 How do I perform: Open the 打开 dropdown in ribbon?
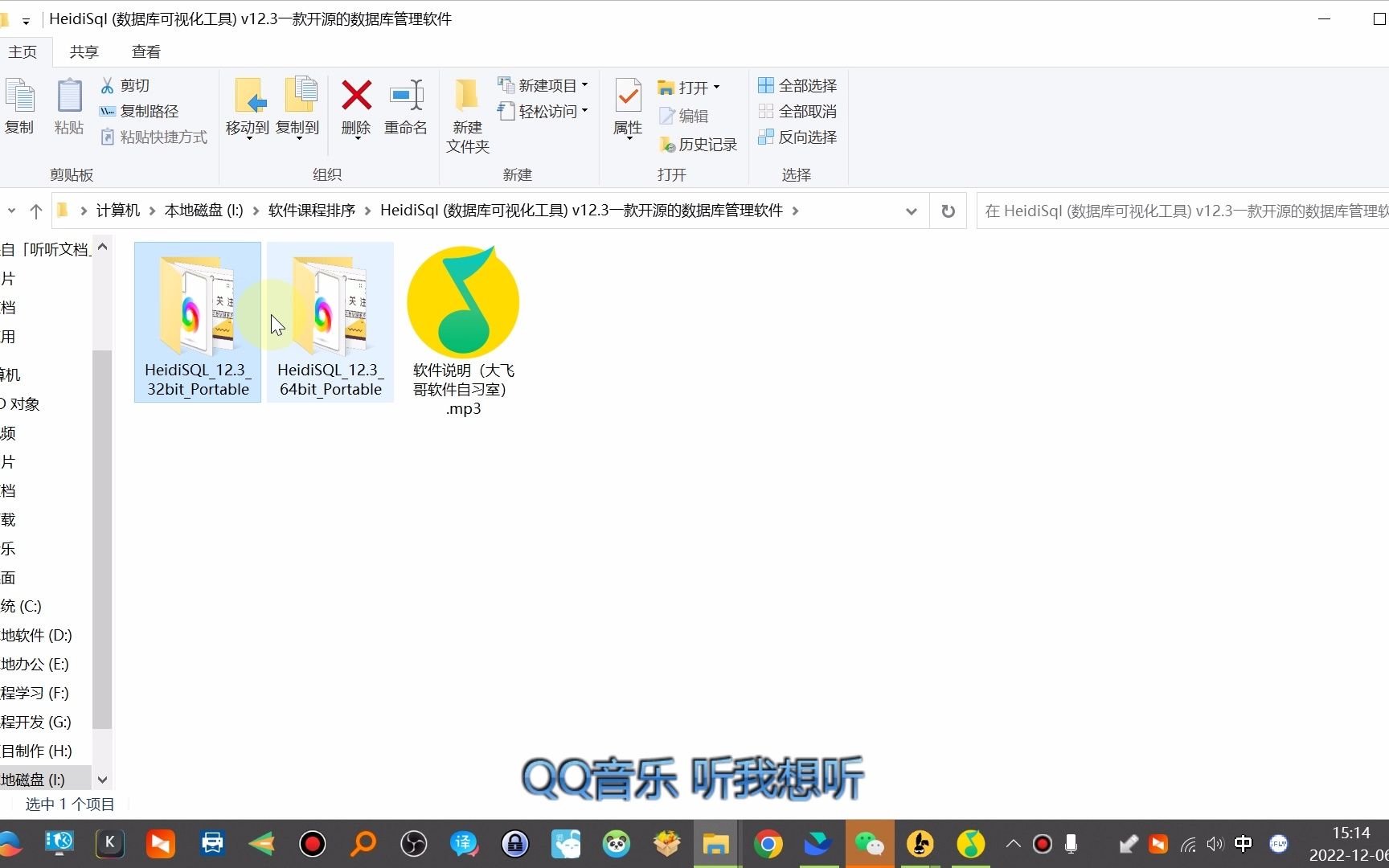click(690, 87)
